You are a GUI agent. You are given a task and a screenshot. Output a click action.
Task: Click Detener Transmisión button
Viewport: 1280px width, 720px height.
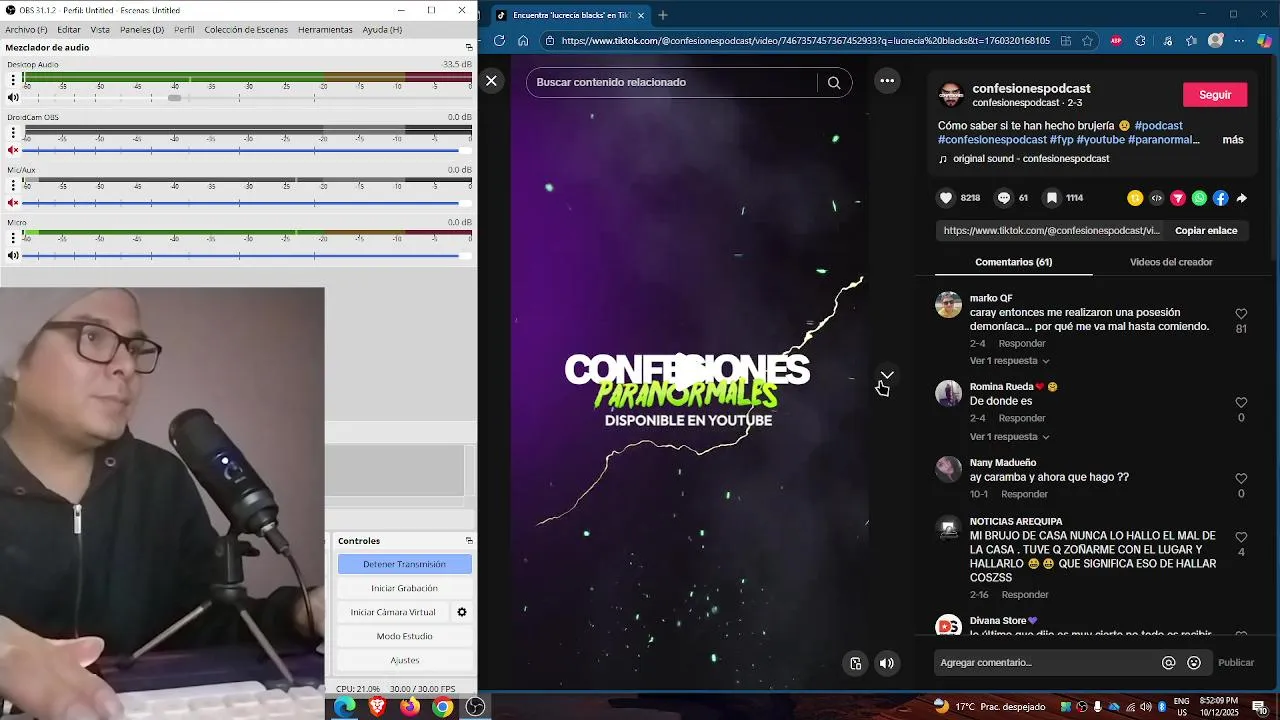pyautogui.click(x=404, y=564)
